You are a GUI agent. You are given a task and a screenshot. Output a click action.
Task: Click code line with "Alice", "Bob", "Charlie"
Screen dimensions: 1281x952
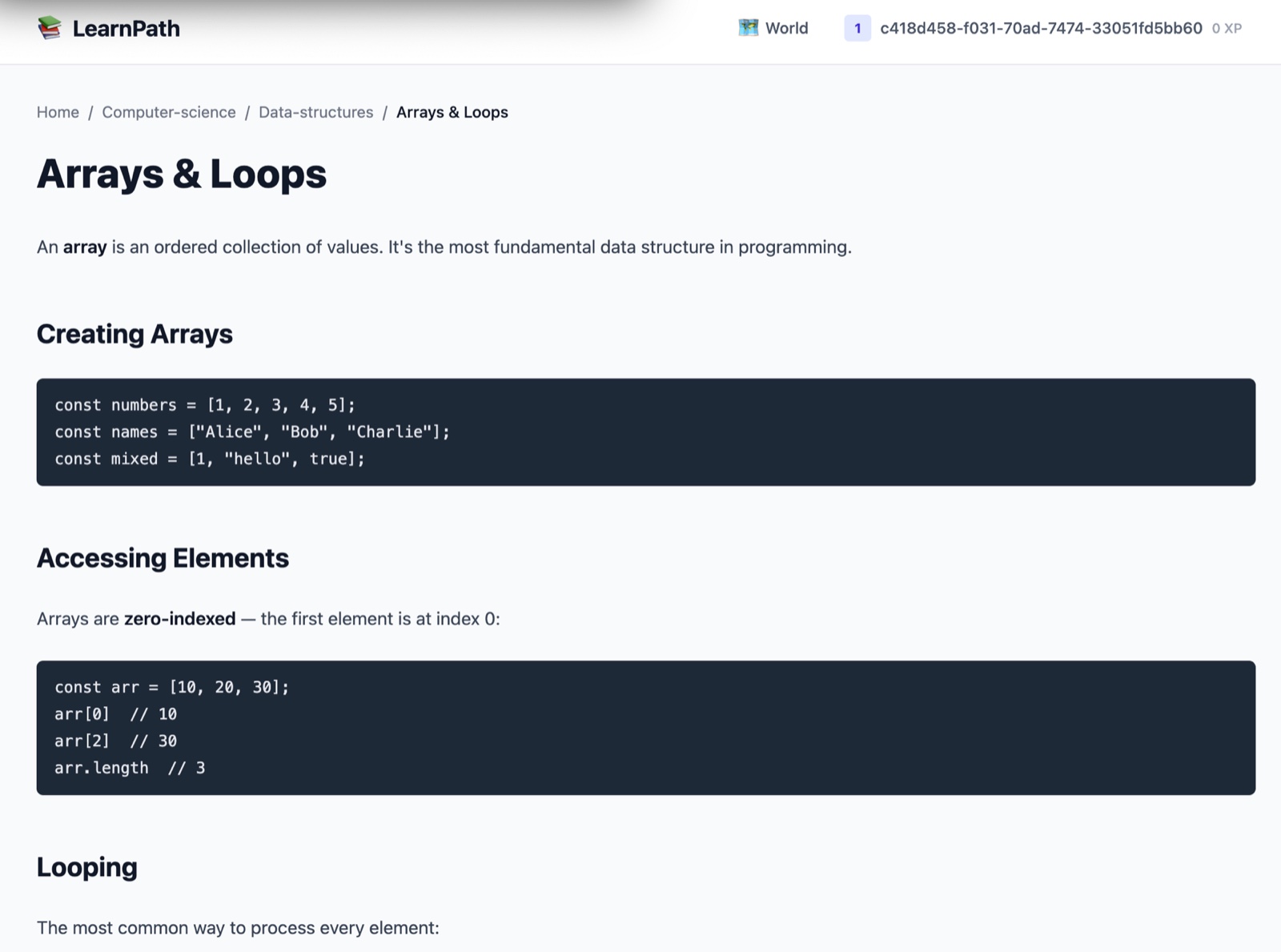252,432
